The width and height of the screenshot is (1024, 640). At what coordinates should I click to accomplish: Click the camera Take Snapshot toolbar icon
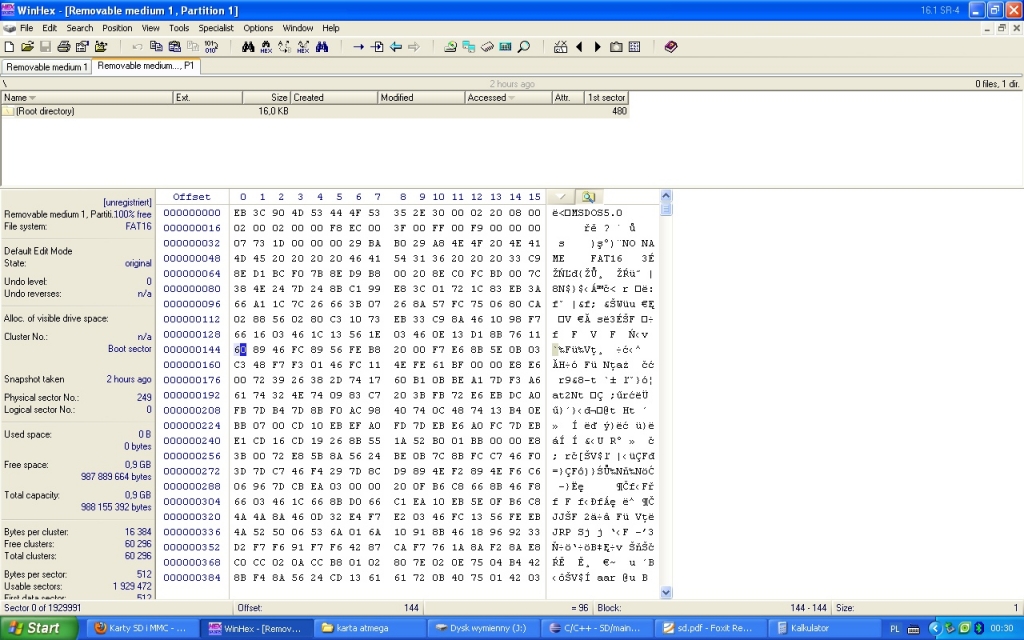(616, 46)
